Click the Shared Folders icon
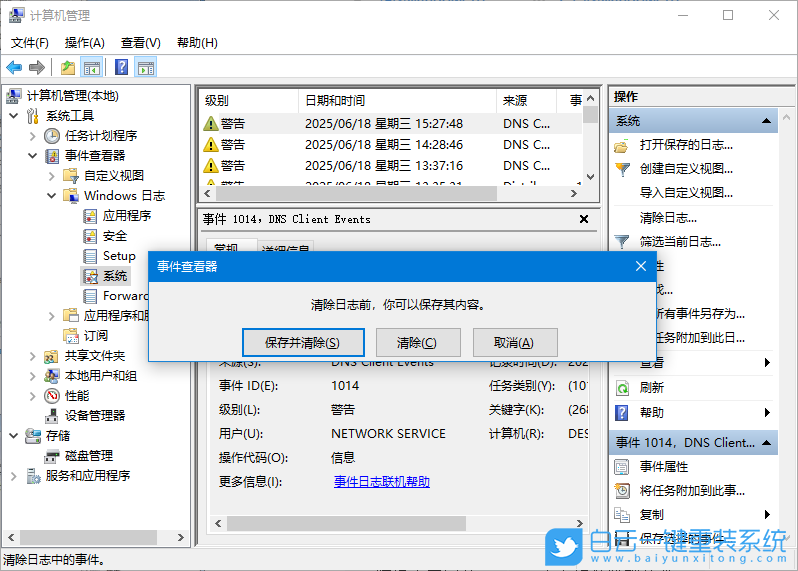The width and height of the screenshot is (798, 571). coord(51,356)
